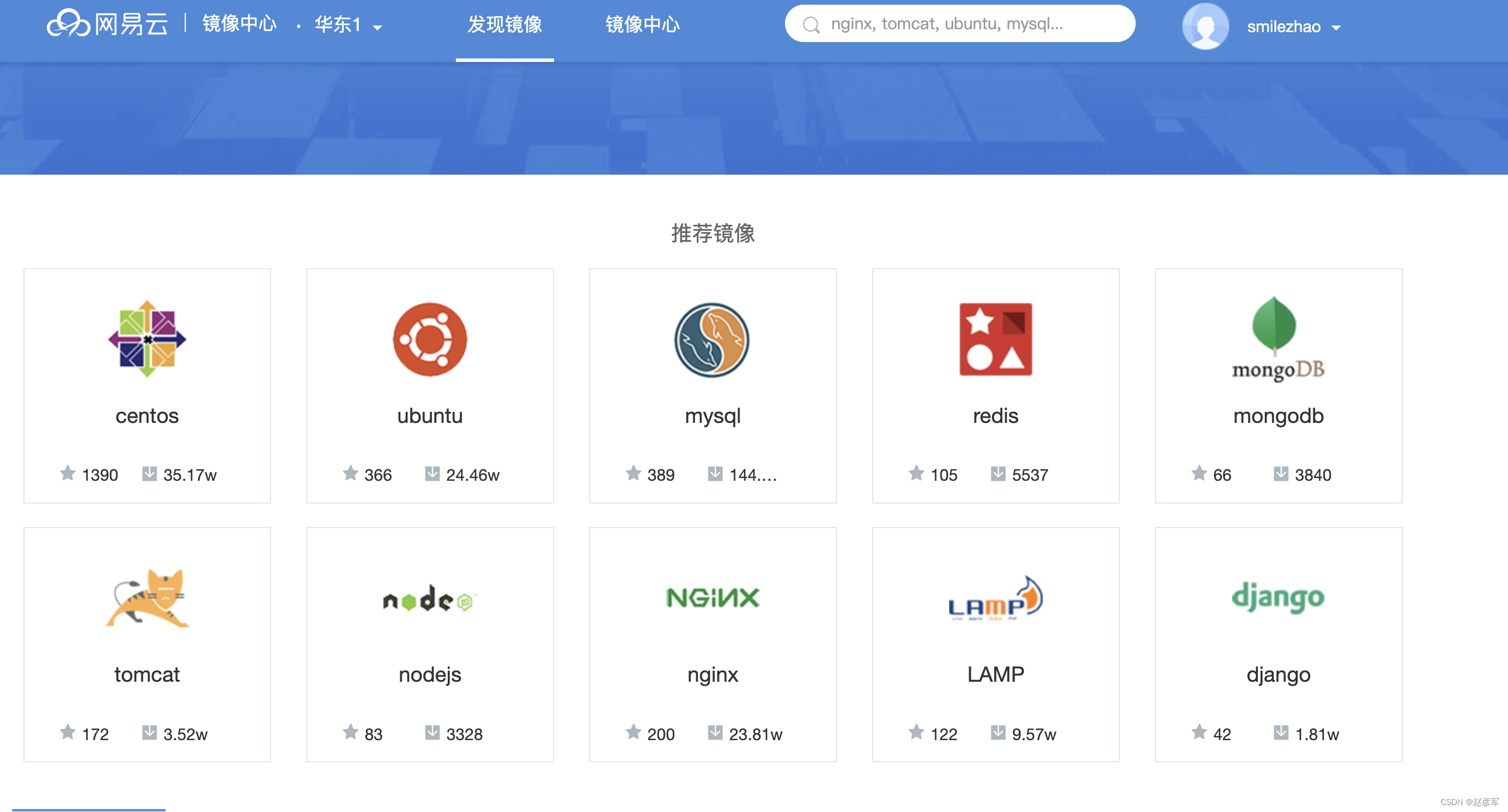The image size is (1508, 812).
Task: Open the tomcat image name link
Action: (x=147, y=675)
